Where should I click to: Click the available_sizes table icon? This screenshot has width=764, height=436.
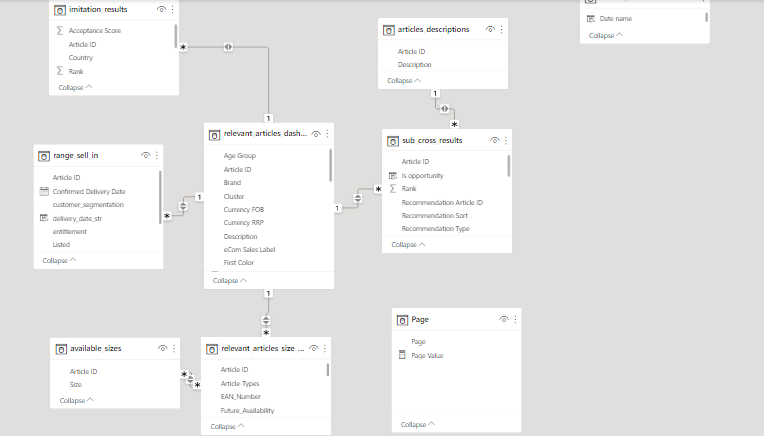click(61, 349)
